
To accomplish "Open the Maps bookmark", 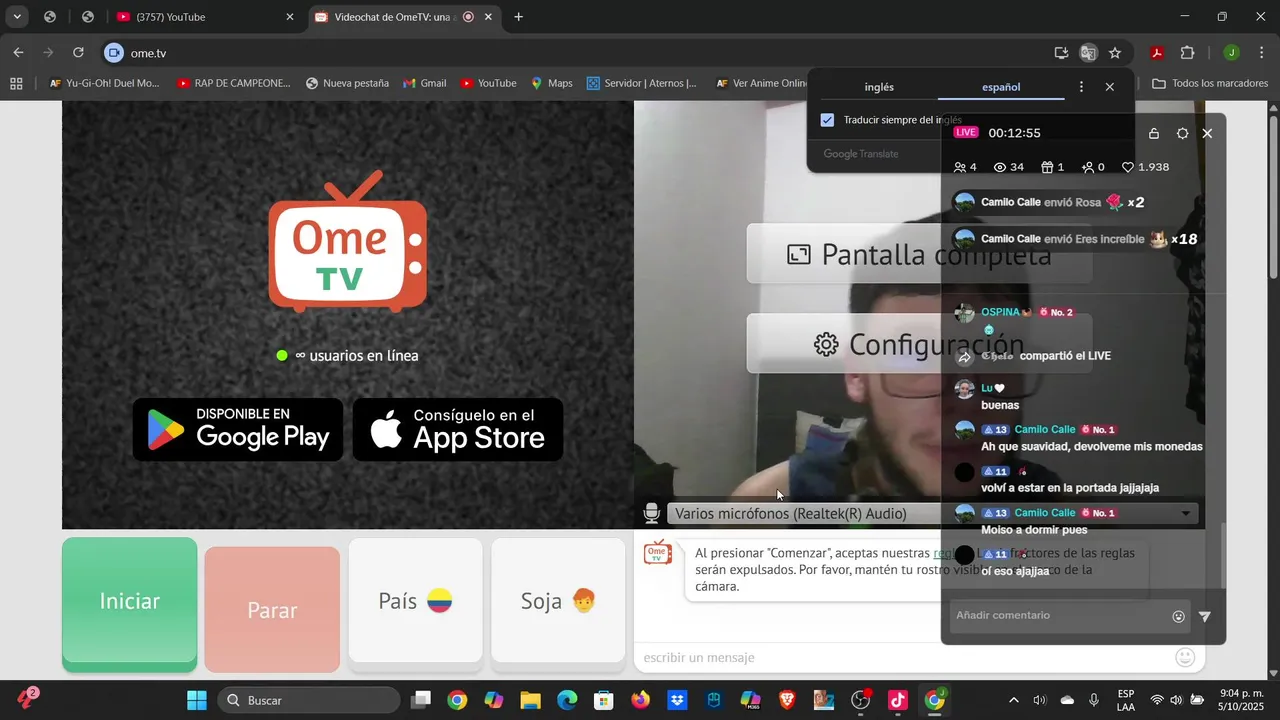I will 551,83.
